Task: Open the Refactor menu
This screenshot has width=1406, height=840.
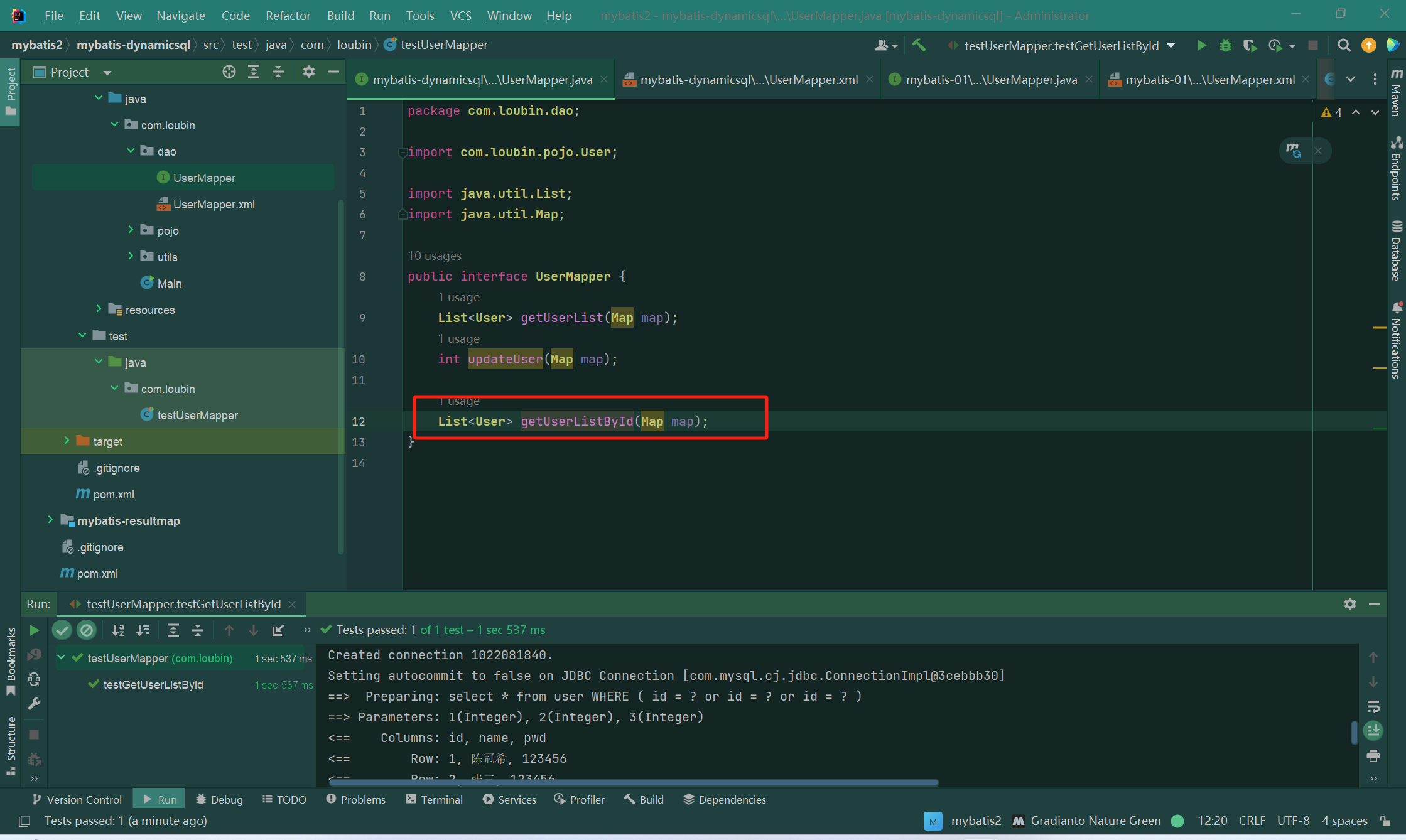Action: tap(288, 16)
